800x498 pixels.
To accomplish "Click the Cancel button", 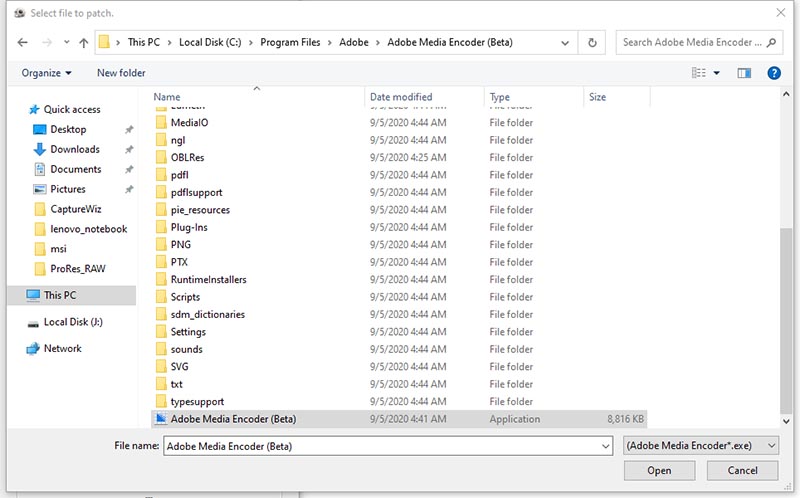I will point(742,470).
